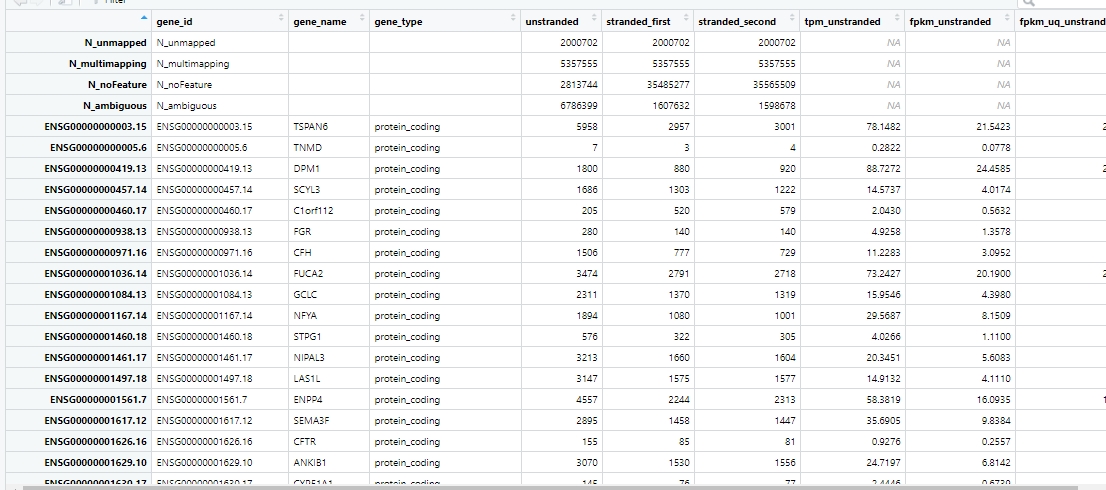Click fpkm_unstranded value 21.5423
This screenshot has height=490, width=1106.
pyautogui.click(x=991, y=127)
